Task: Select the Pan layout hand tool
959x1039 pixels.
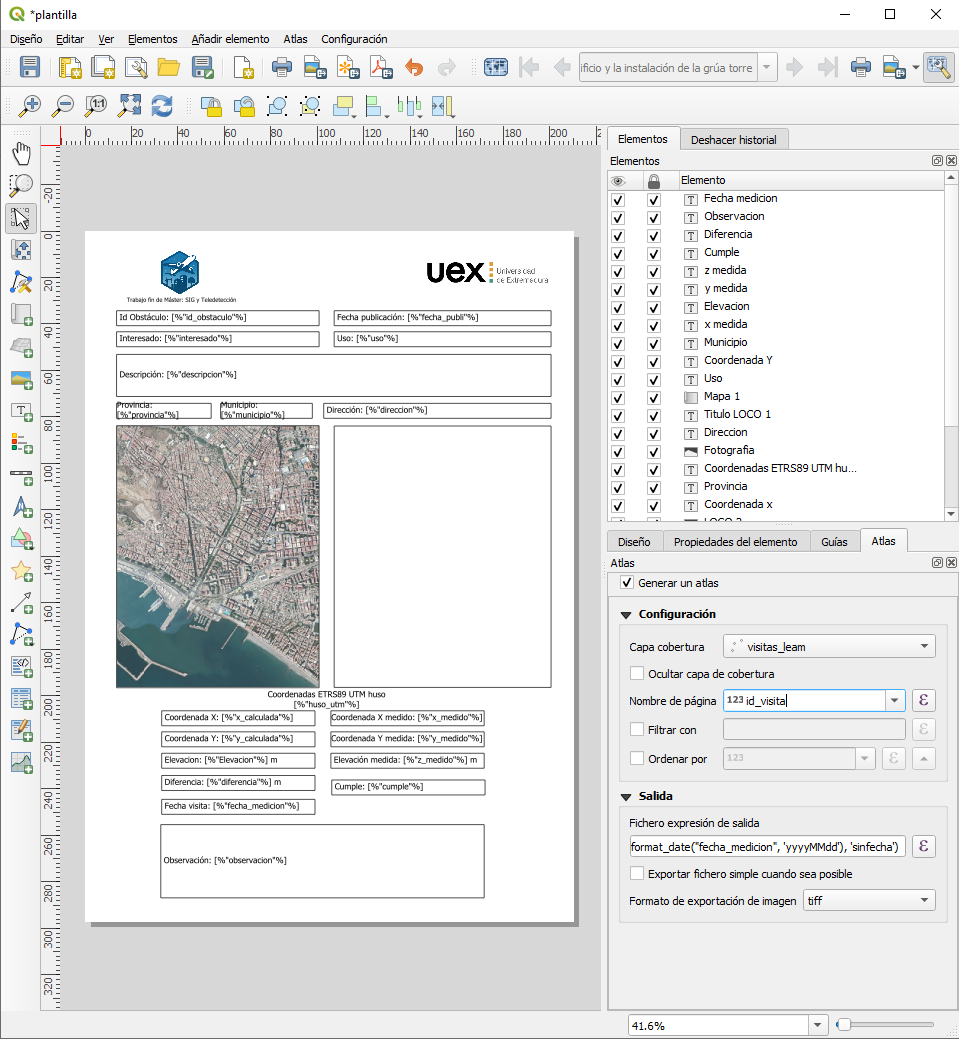Action: click(21, 153)
